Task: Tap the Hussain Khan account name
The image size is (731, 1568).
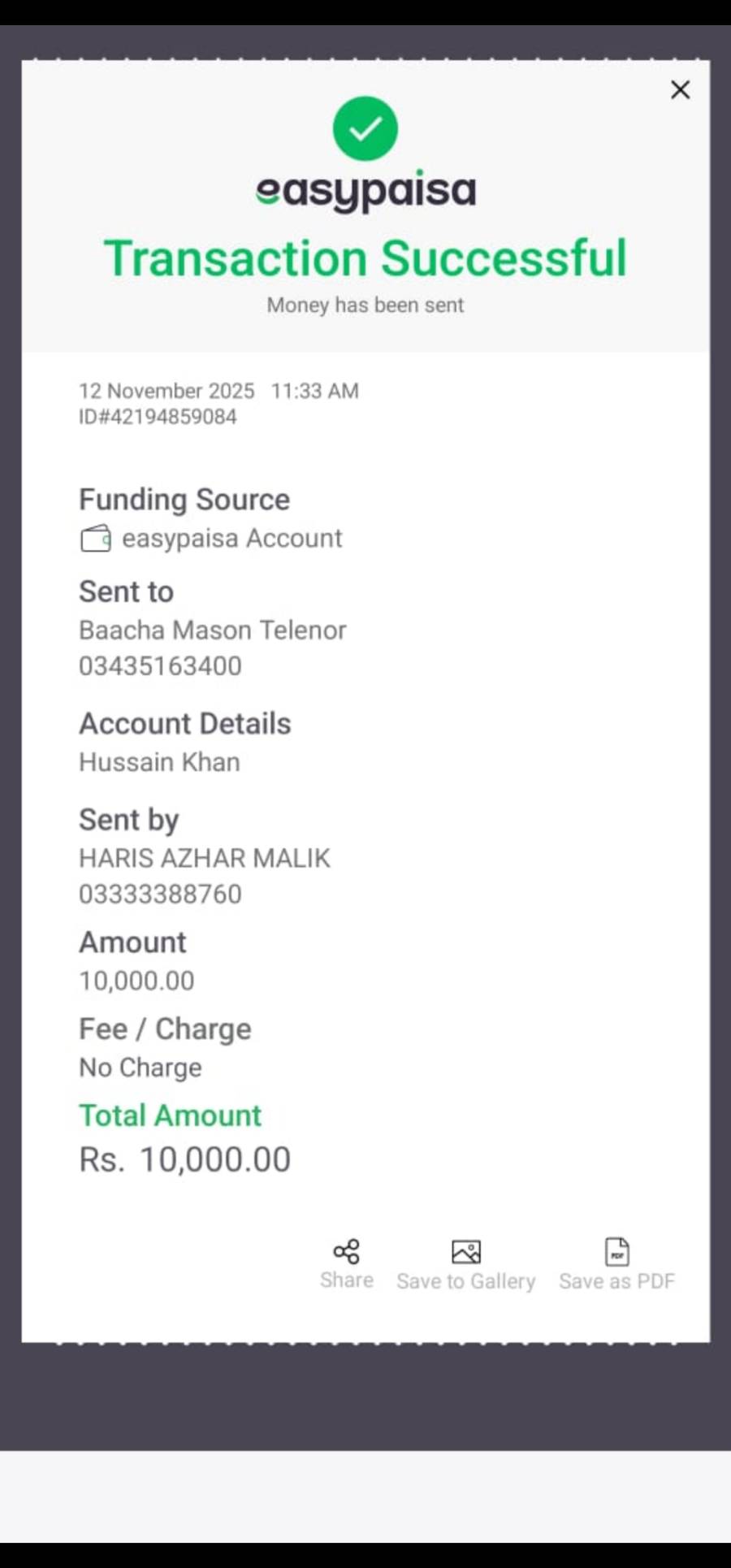Action: 159,763
